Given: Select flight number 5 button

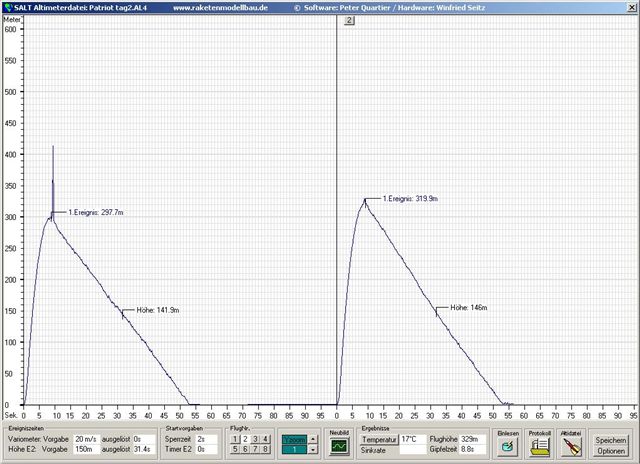Looking at the screenshot, I should tap(234, 450).
